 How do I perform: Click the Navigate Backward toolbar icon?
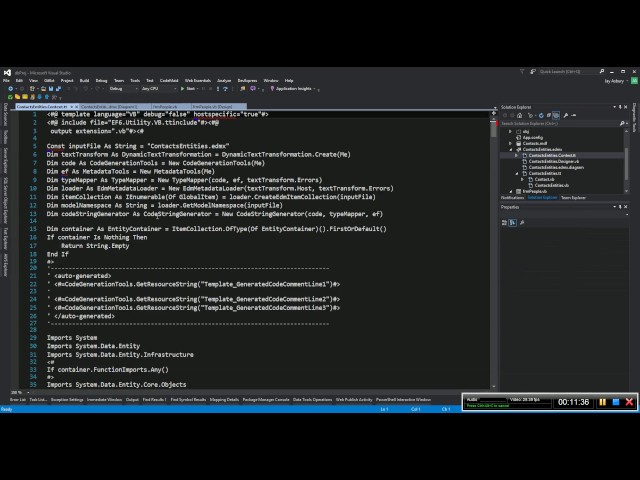tap(11, 89)
